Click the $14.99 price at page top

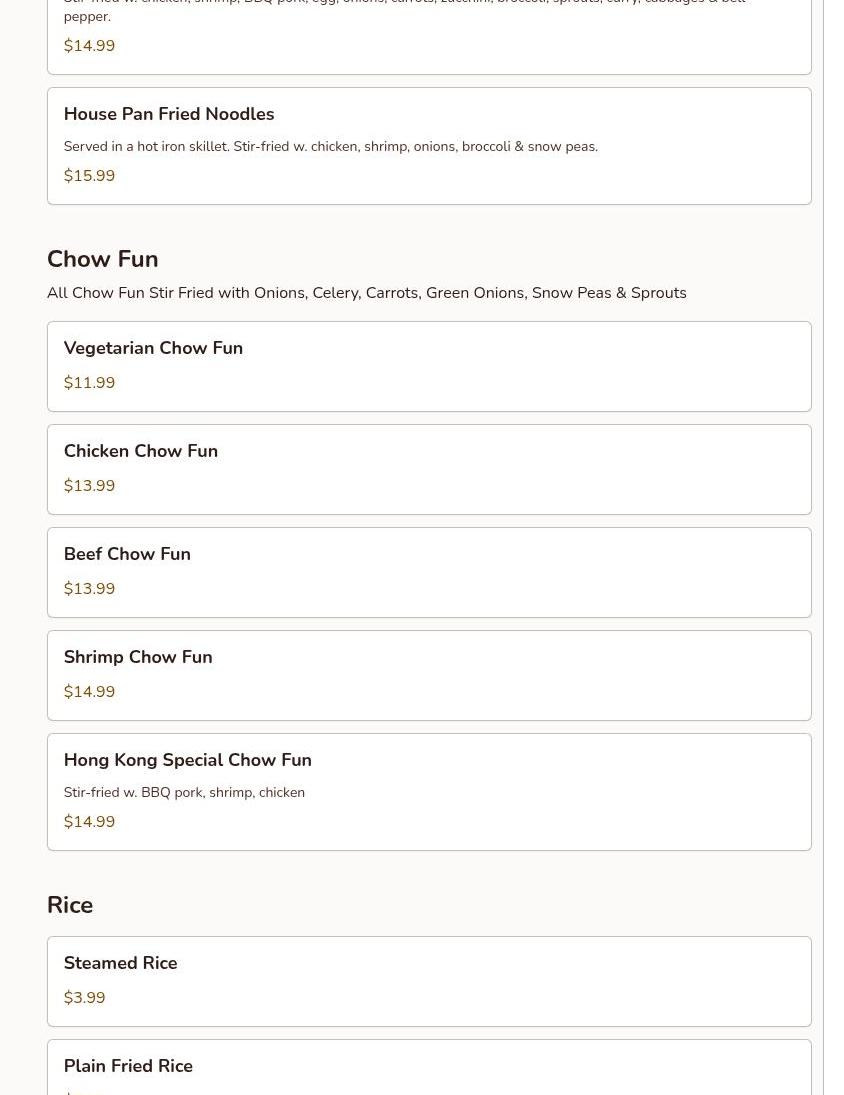click(x=89, y=46)
